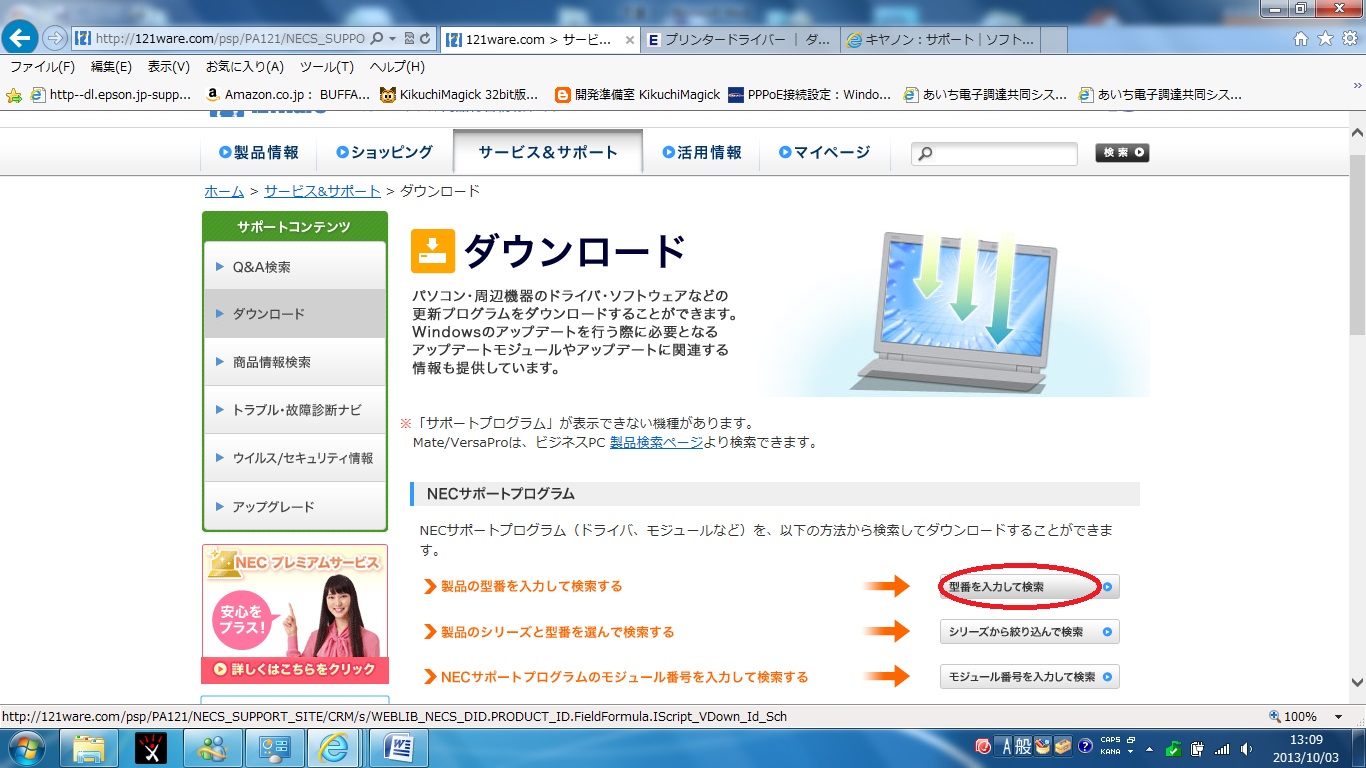1366x768 pixels.
Task: Open the ヘルプ(H) menu
Action: click(397, 67)
